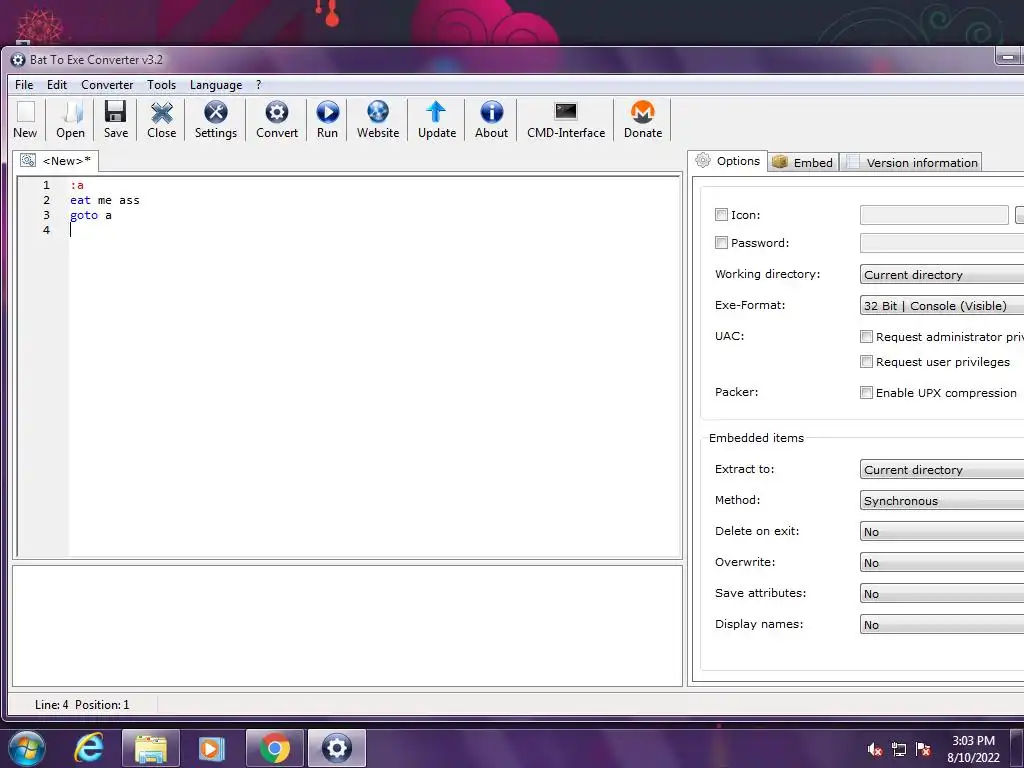Open the Overwrite dropdown
This screenshot has width=1024, height=768.
[942, 563]
